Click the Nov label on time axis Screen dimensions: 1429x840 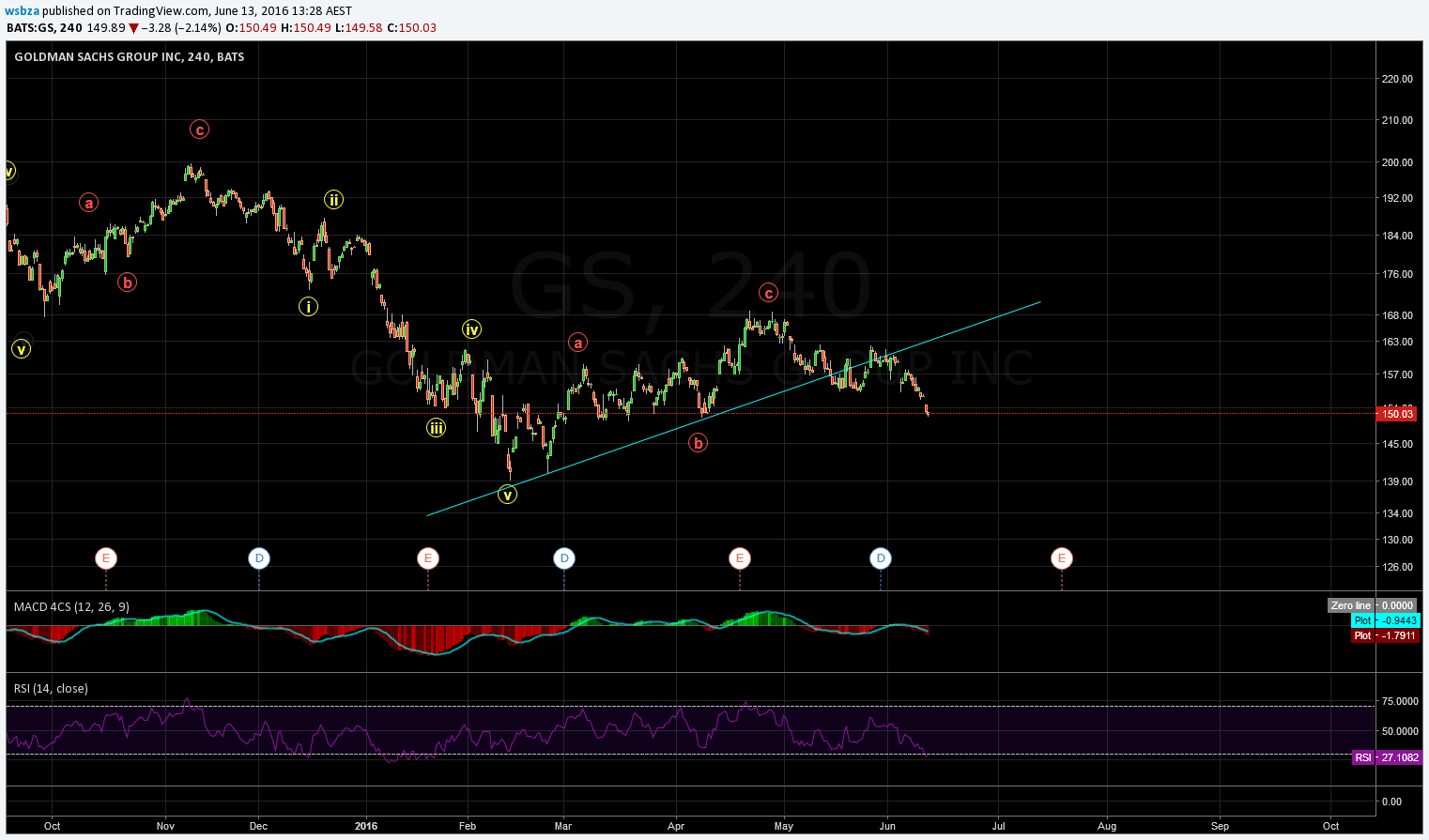(x=165, y=826)
